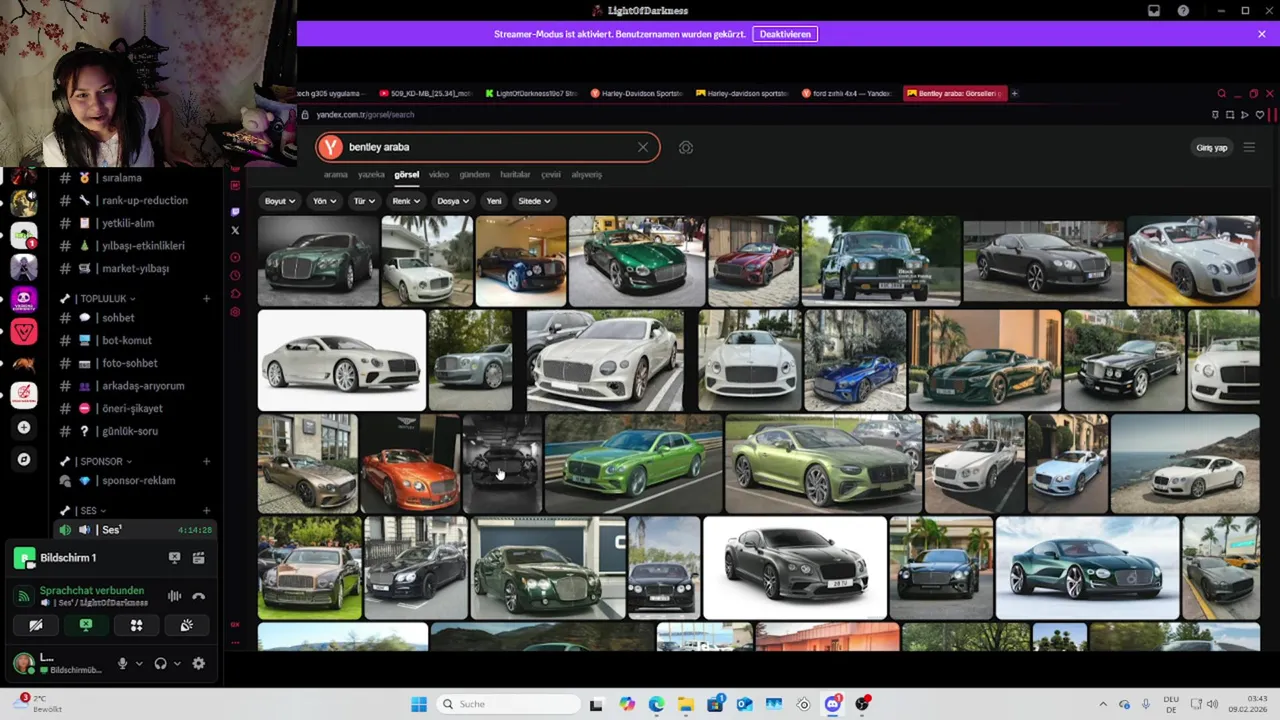Dismiss the Streamer-Modus purple banner
1280x720 pixels.
pos(1262,34)
